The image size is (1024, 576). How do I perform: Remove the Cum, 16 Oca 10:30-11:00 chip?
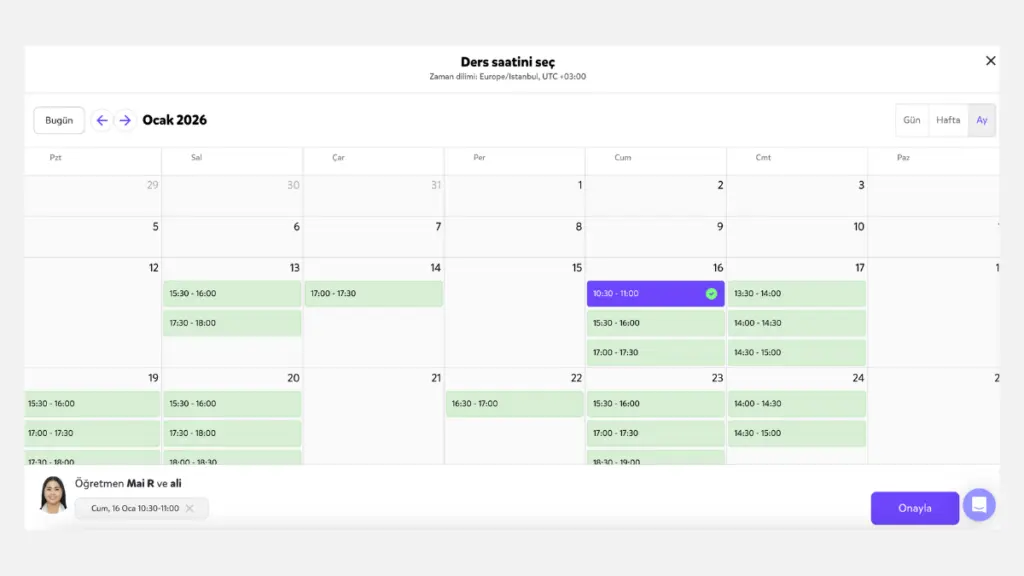coord(190,509)
